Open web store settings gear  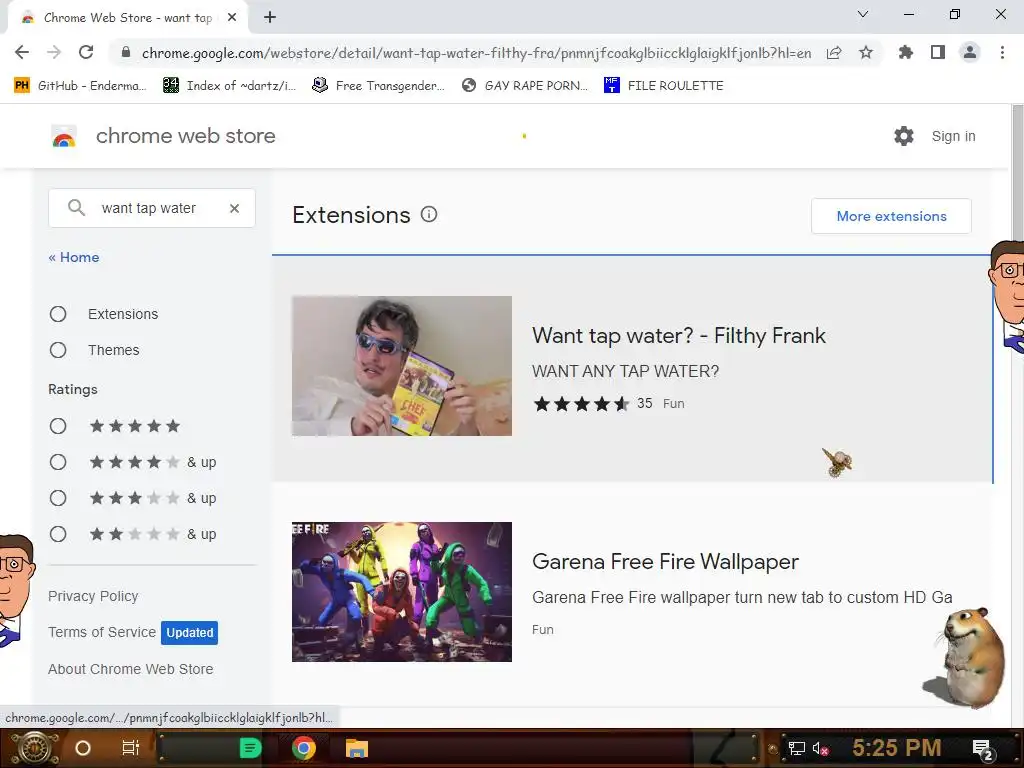904,136
